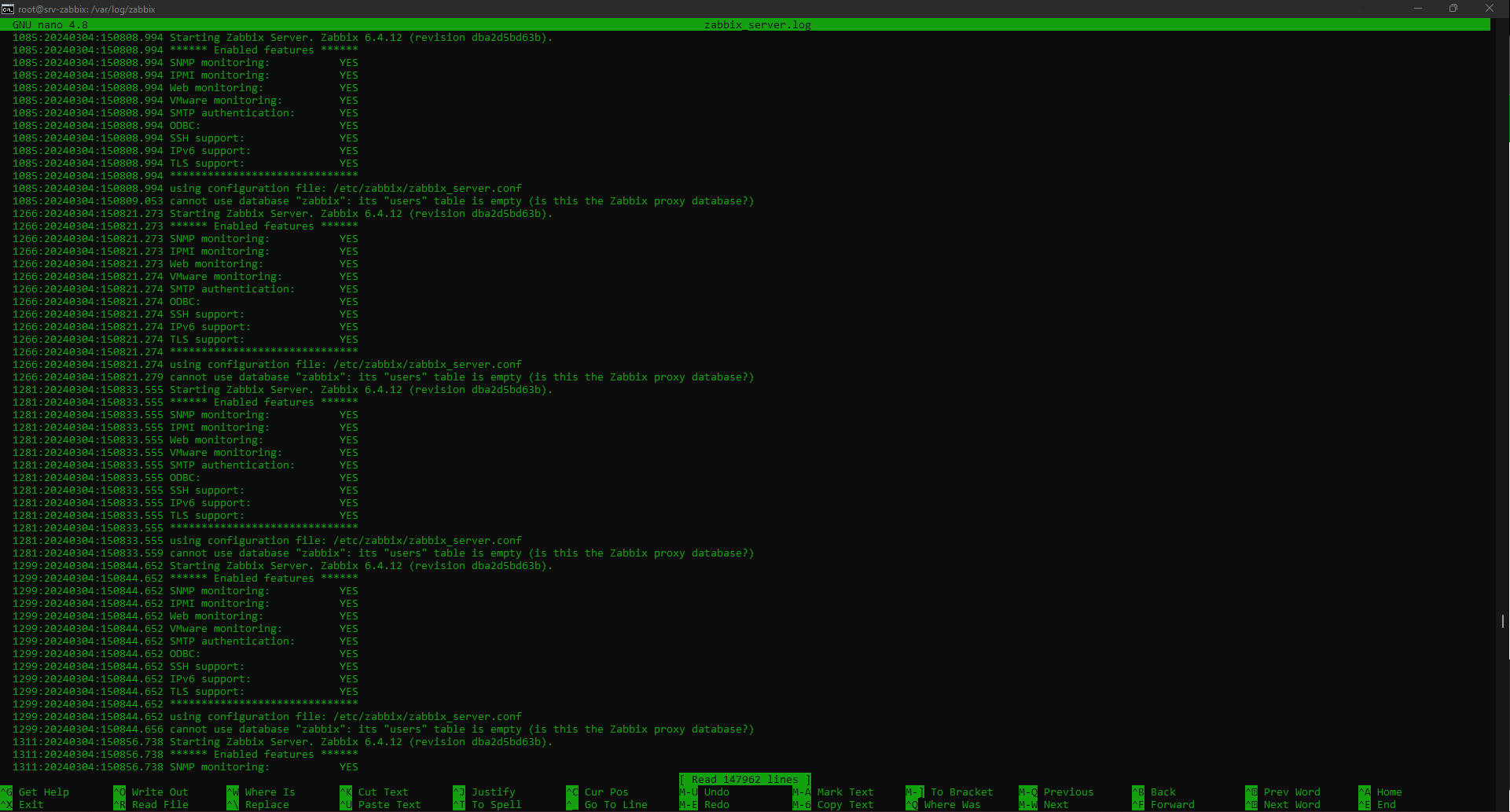Place cursor on PID 1085 "Starting Zabbix Server" line
Image resolution: width=1510 pixels, height=812 pixels.
click(283, 38)
